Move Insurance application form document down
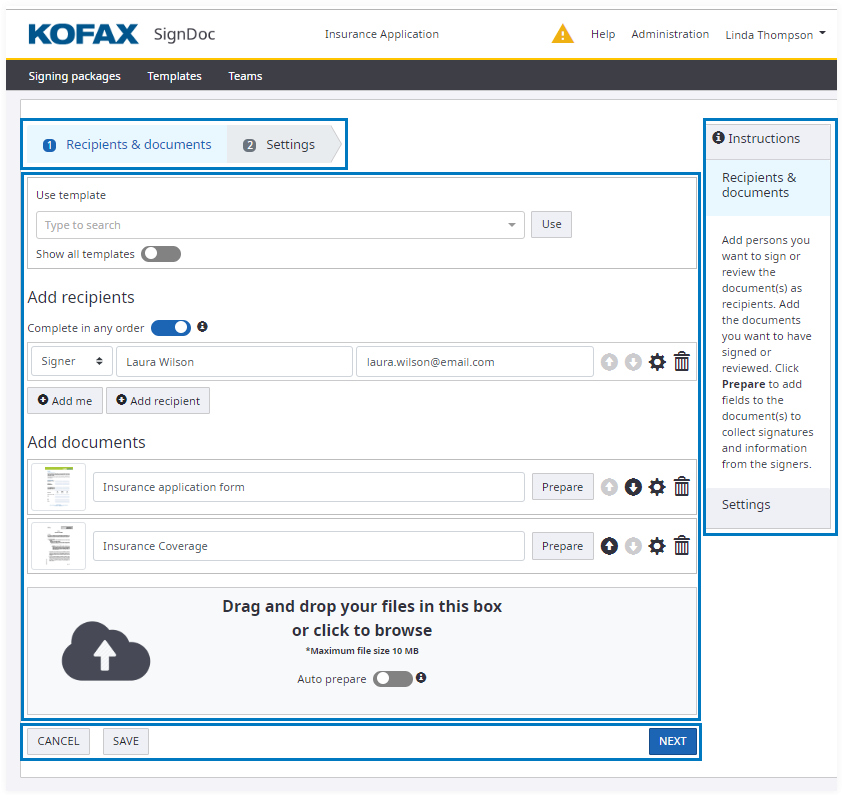 point(633,487)
